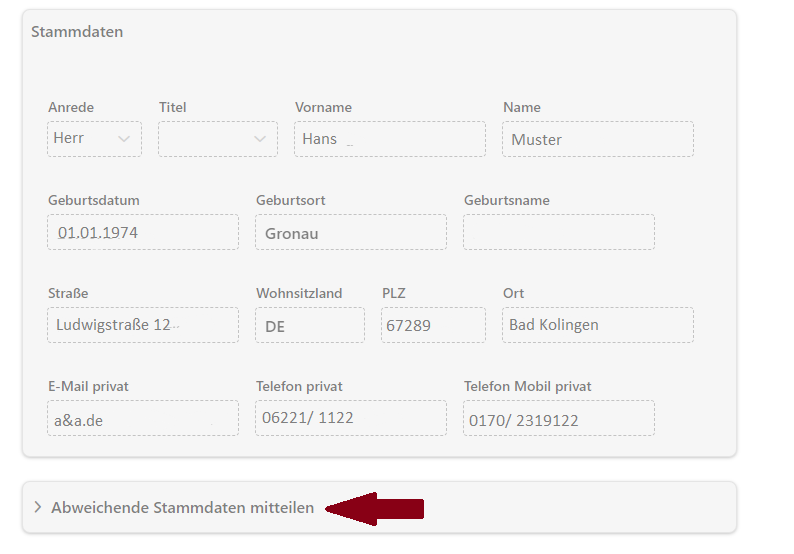
Task: Open the Titel dropdown
Action: click(218, 139)
